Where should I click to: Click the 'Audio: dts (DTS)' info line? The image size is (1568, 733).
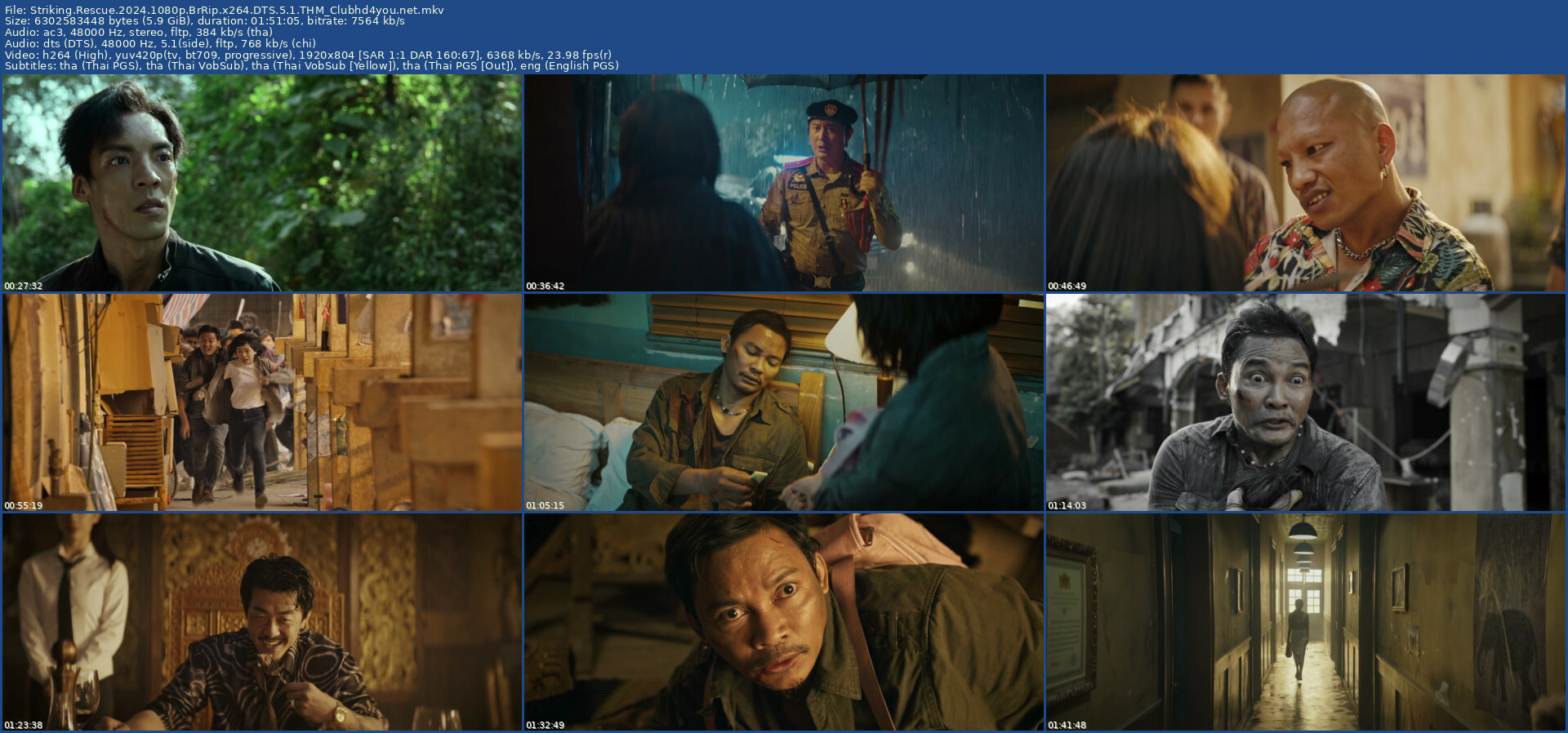click(x=160, y=43)
